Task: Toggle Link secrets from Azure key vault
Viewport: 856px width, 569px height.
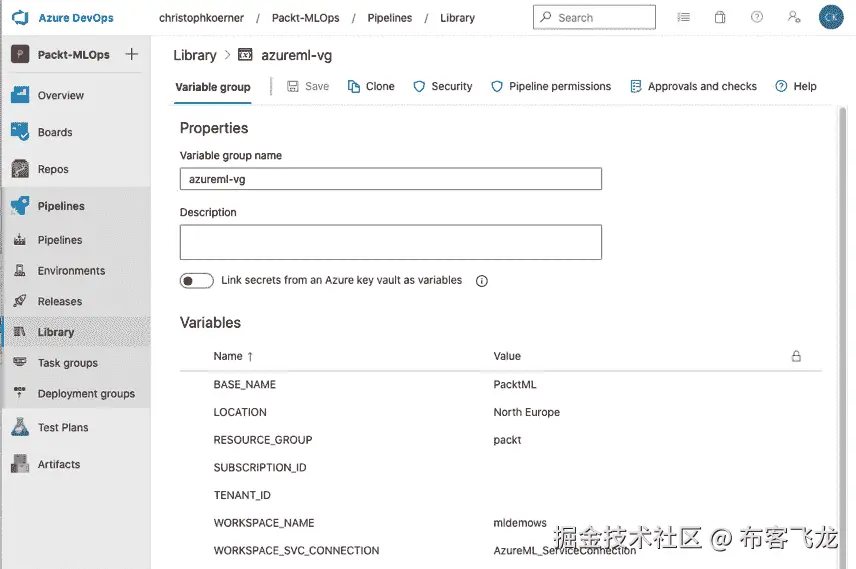Action: point(197,281)
